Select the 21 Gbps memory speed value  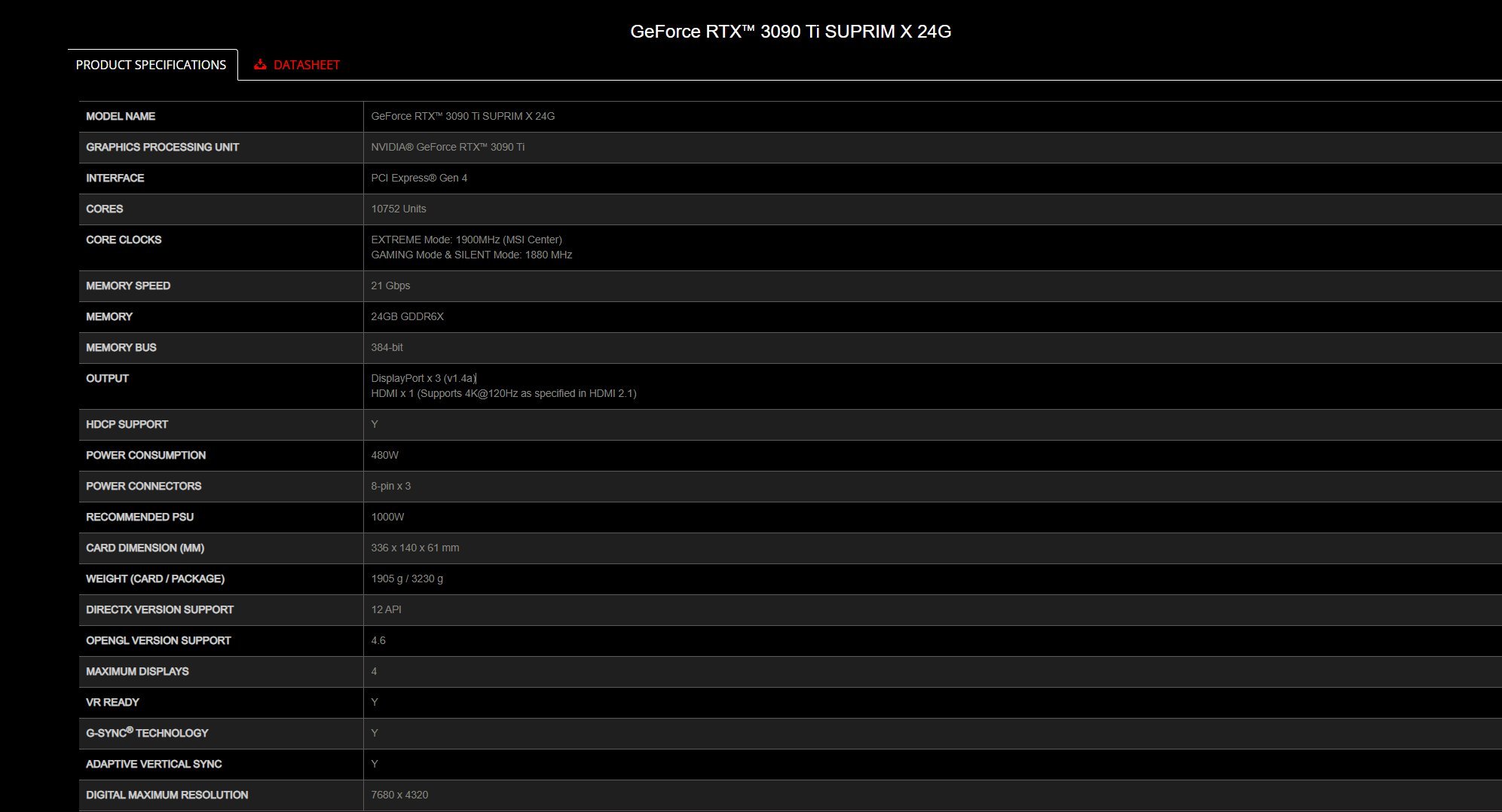click(390, 285)
